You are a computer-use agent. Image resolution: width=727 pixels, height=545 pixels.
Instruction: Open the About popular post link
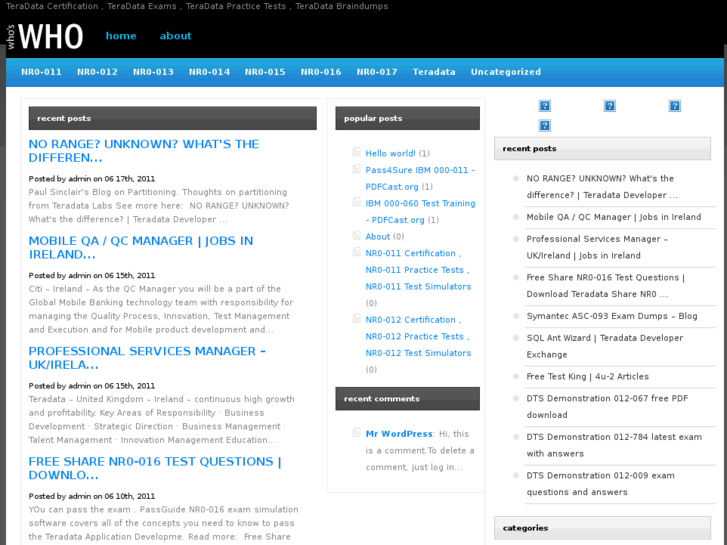(378, 237)
